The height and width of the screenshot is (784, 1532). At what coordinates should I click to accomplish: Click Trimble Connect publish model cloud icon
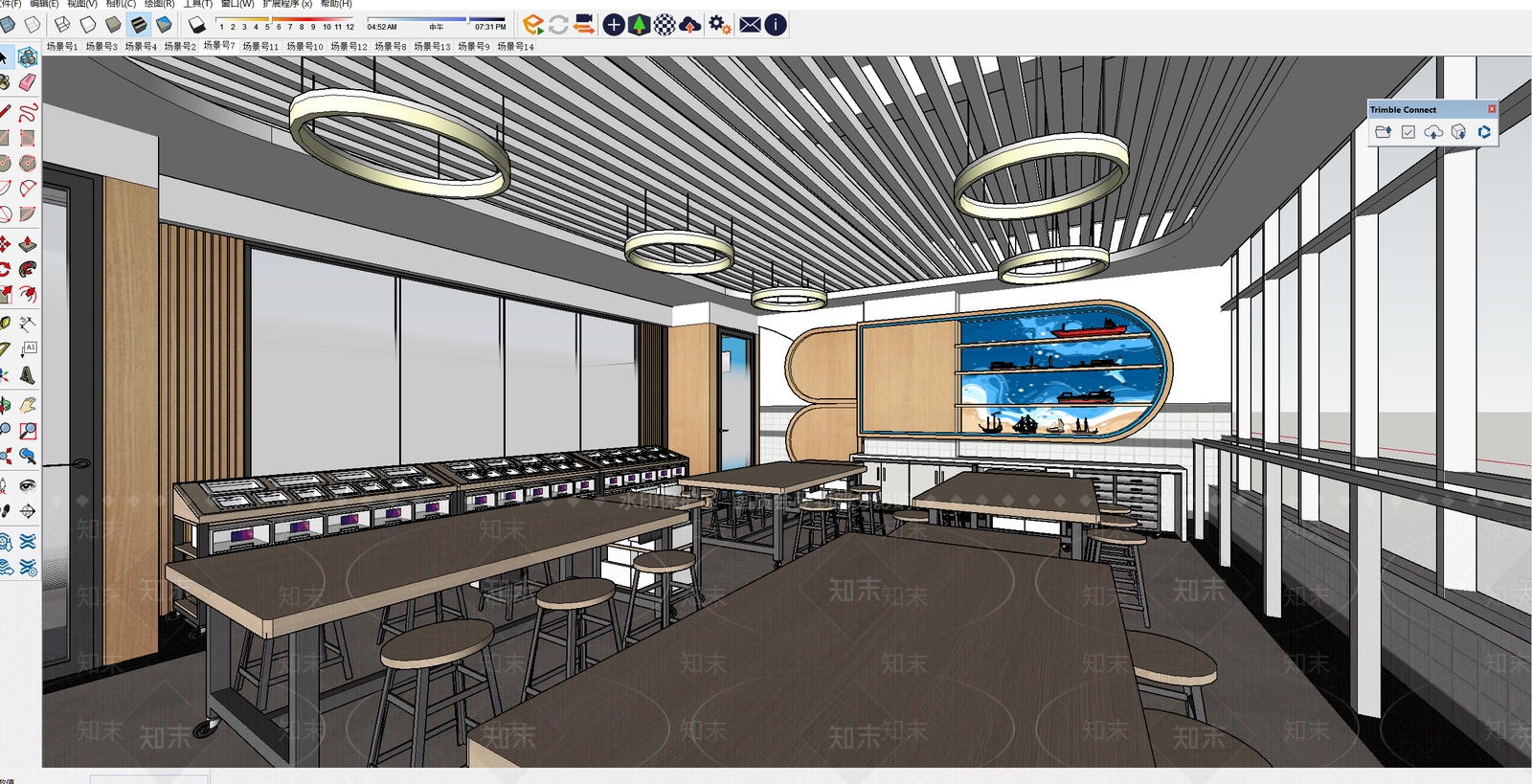(x=1433, y=132)
